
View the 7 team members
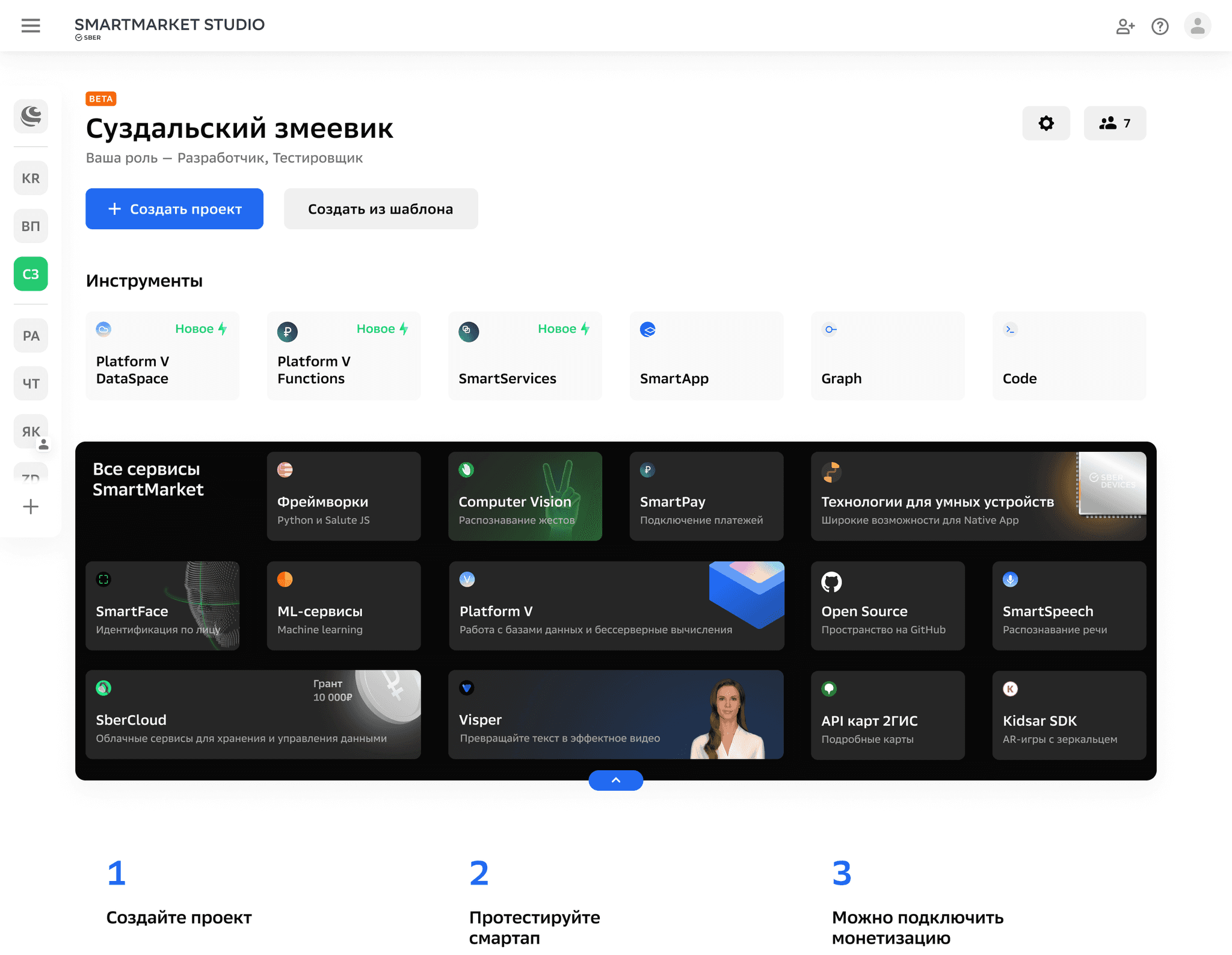(x=1115, y=123)
